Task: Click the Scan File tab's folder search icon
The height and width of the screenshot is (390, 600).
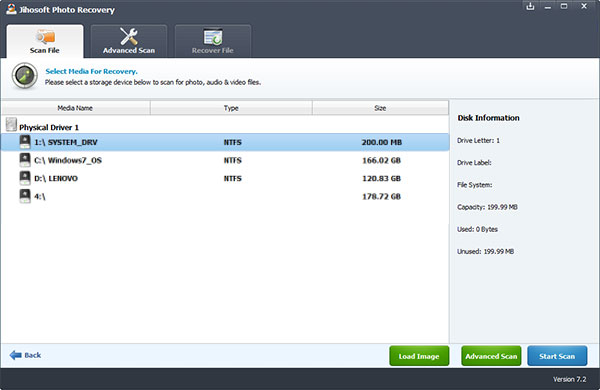Action: click(46, 37)
